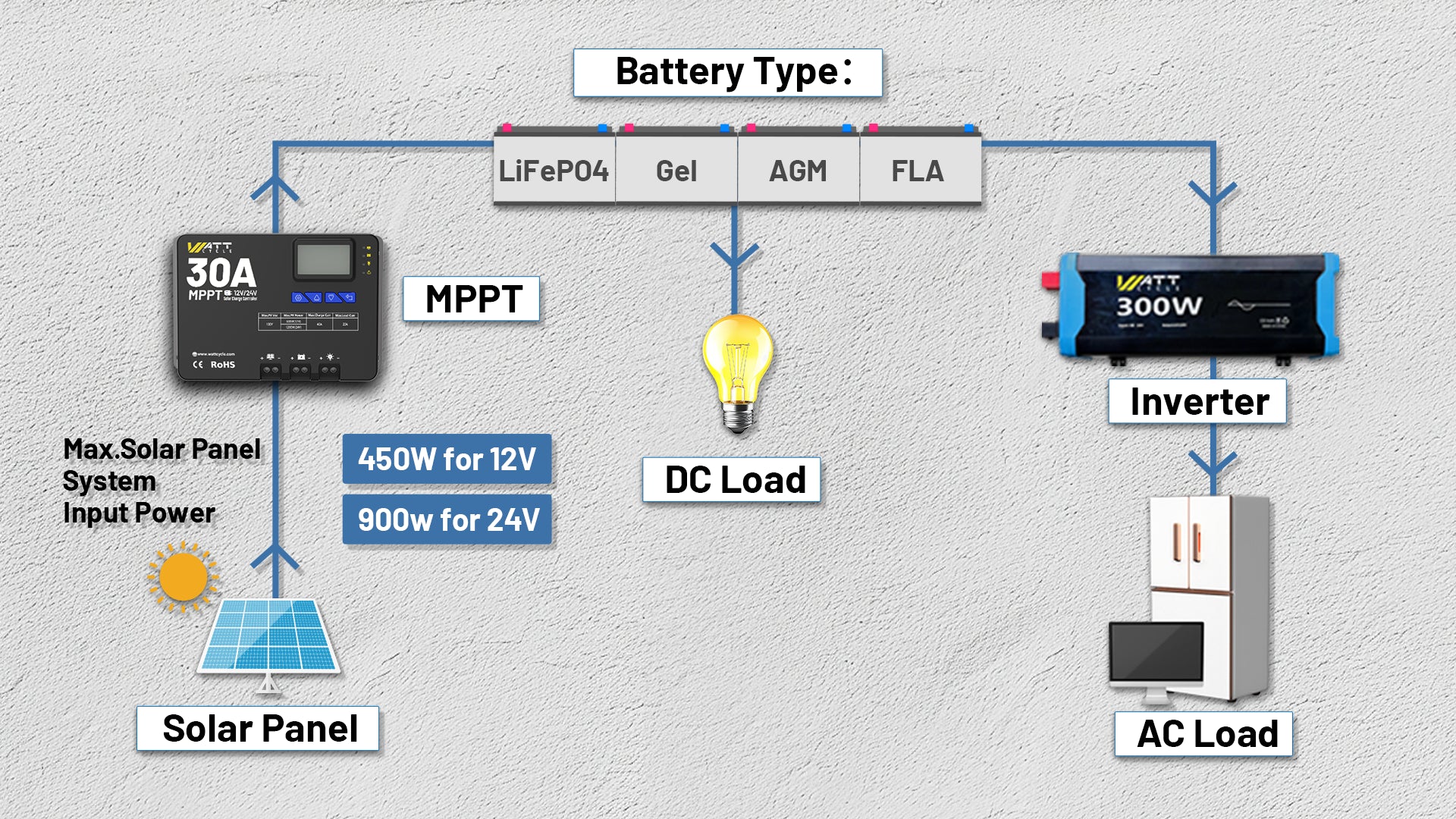This screenshot has width=1456, height=819.
Task: Choose the AGM battery type
Action: 798,170
